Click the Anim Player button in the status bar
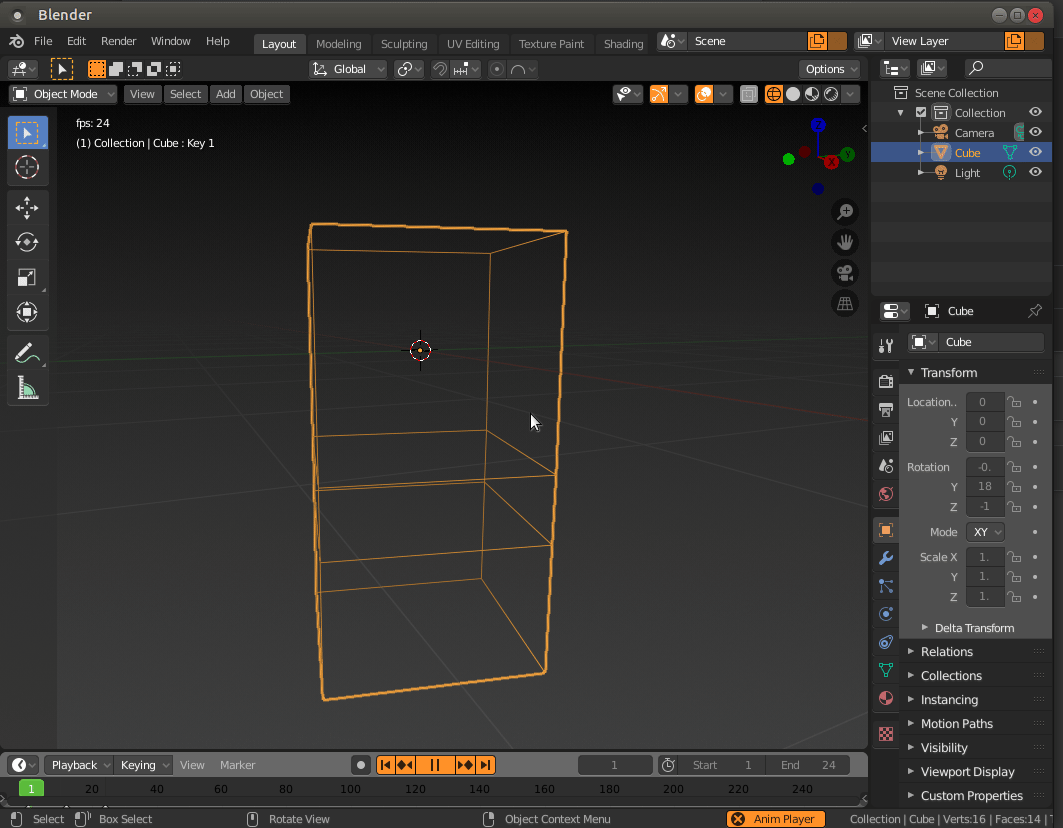Screen dimensions: 1063x828 pos(775,818)
